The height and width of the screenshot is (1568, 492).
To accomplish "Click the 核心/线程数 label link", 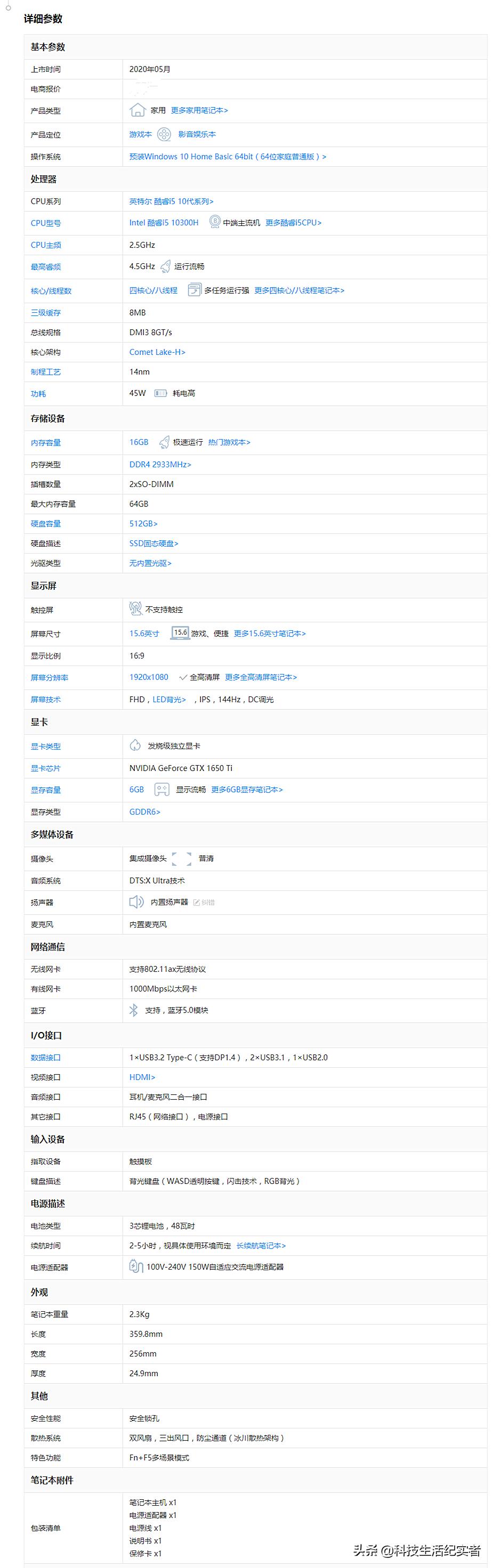I will click(x=51, y=291).
